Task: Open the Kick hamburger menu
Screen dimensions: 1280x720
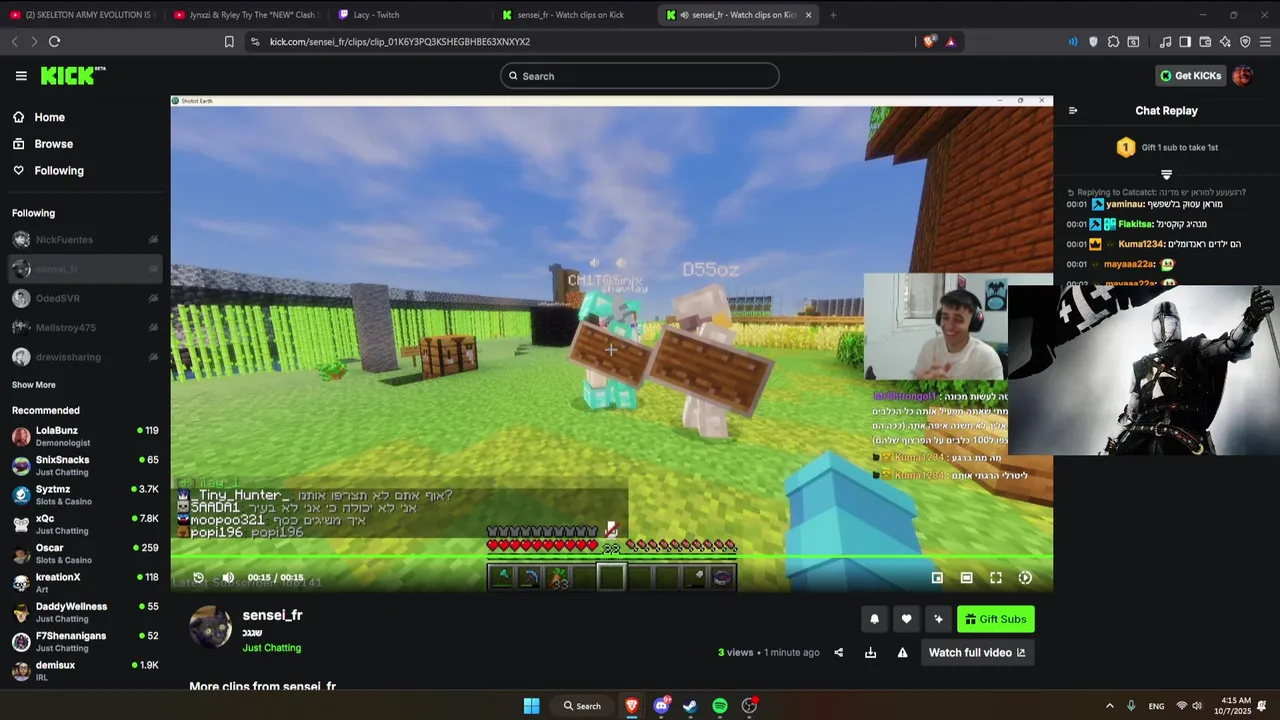Action: (21, 76)
